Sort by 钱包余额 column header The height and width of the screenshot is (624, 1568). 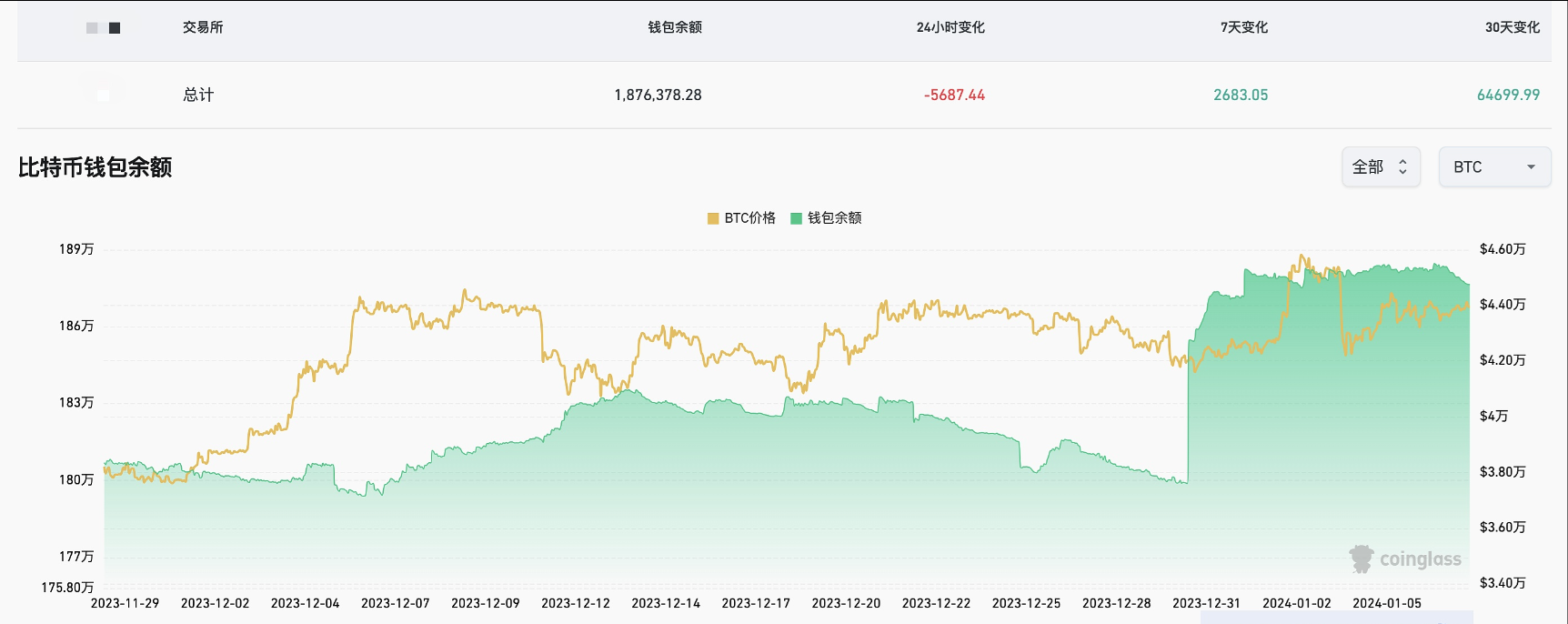pos(675,27)
